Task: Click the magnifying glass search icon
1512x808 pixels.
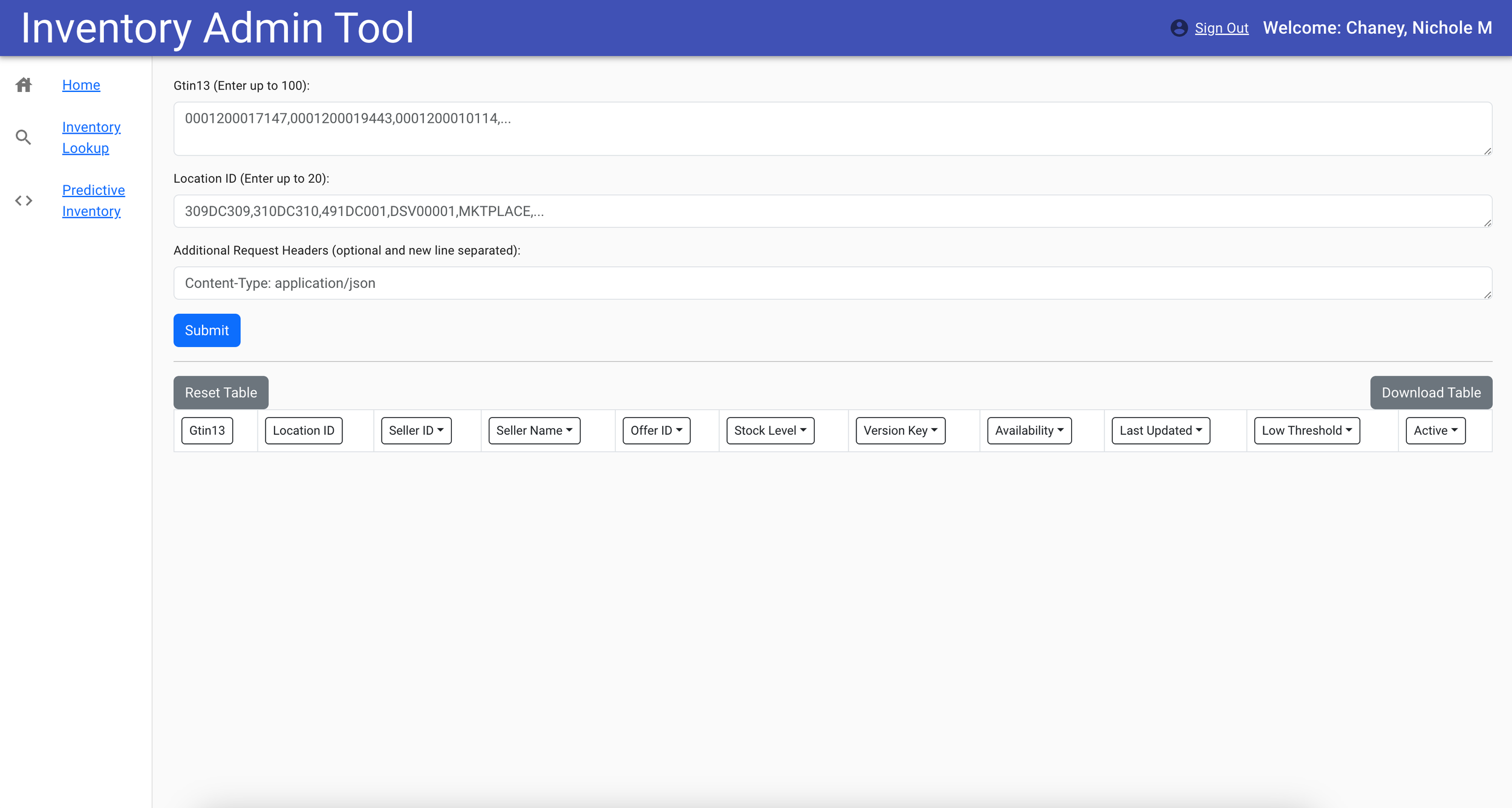Action: click(24, 137)
